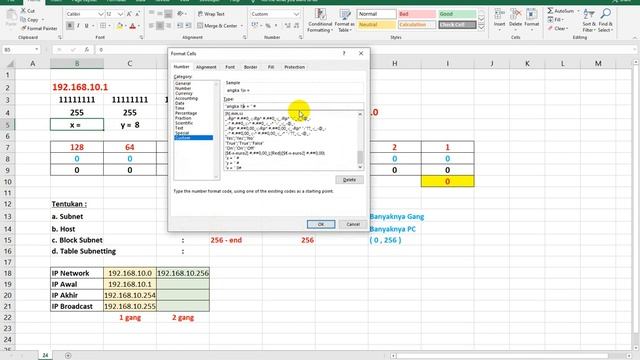This screenshot has height=360, width=640.
Task: Click cell containing 192.168.10.256
Action: coord(183,273)
